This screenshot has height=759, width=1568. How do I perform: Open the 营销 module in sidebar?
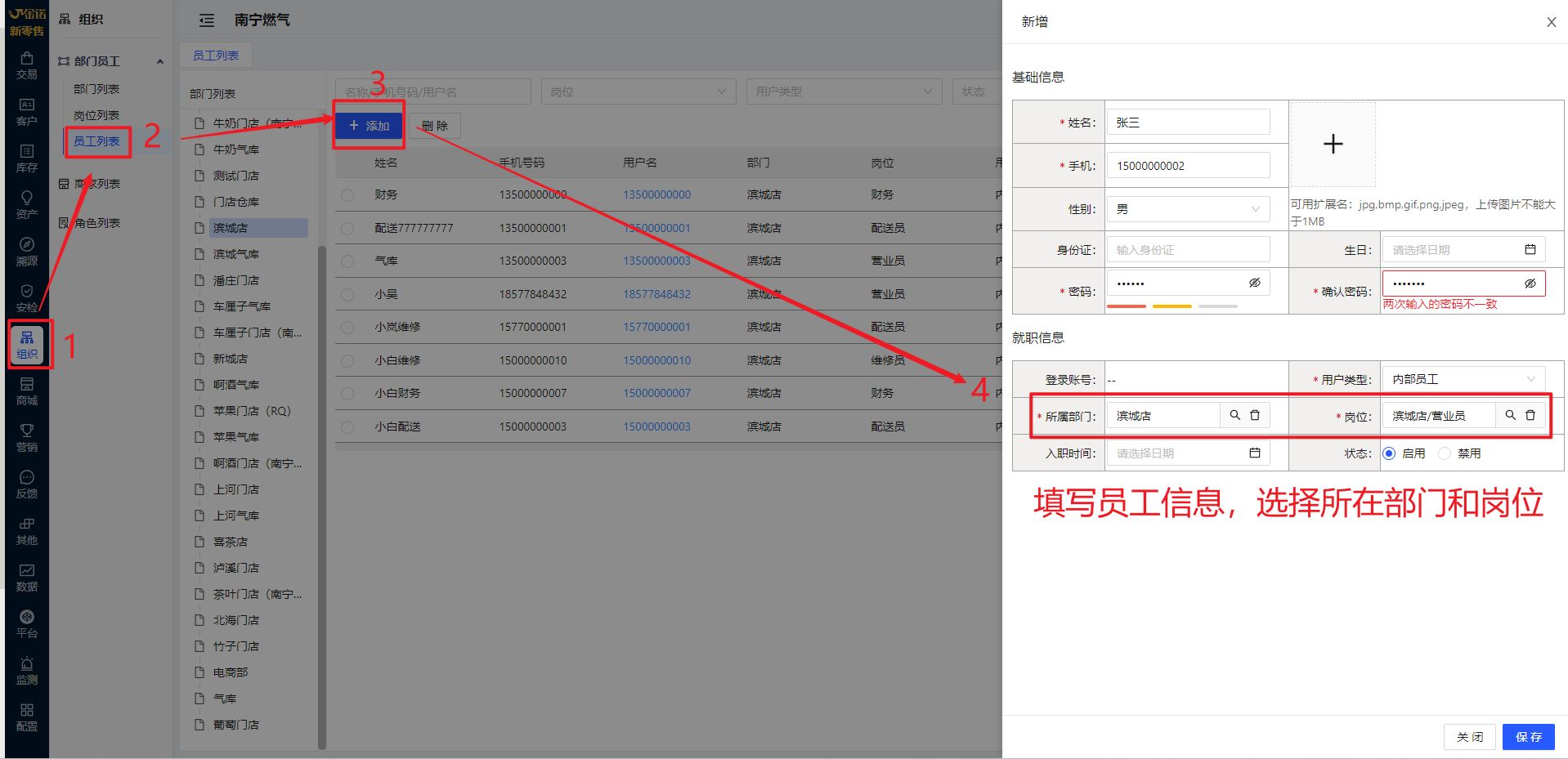(27, 438)
